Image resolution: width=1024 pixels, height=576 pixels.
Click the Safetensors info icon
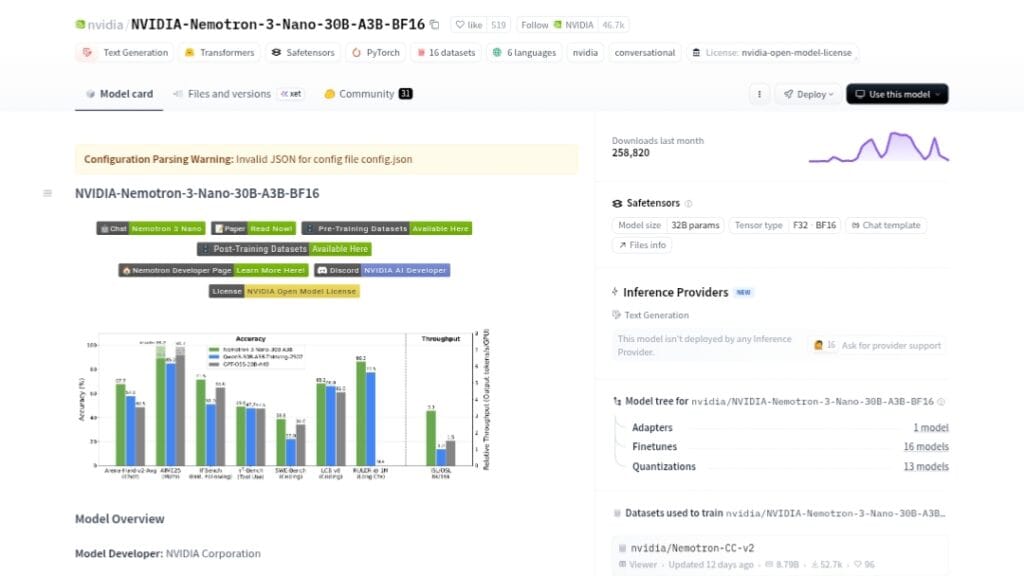(x=689, y=203)
